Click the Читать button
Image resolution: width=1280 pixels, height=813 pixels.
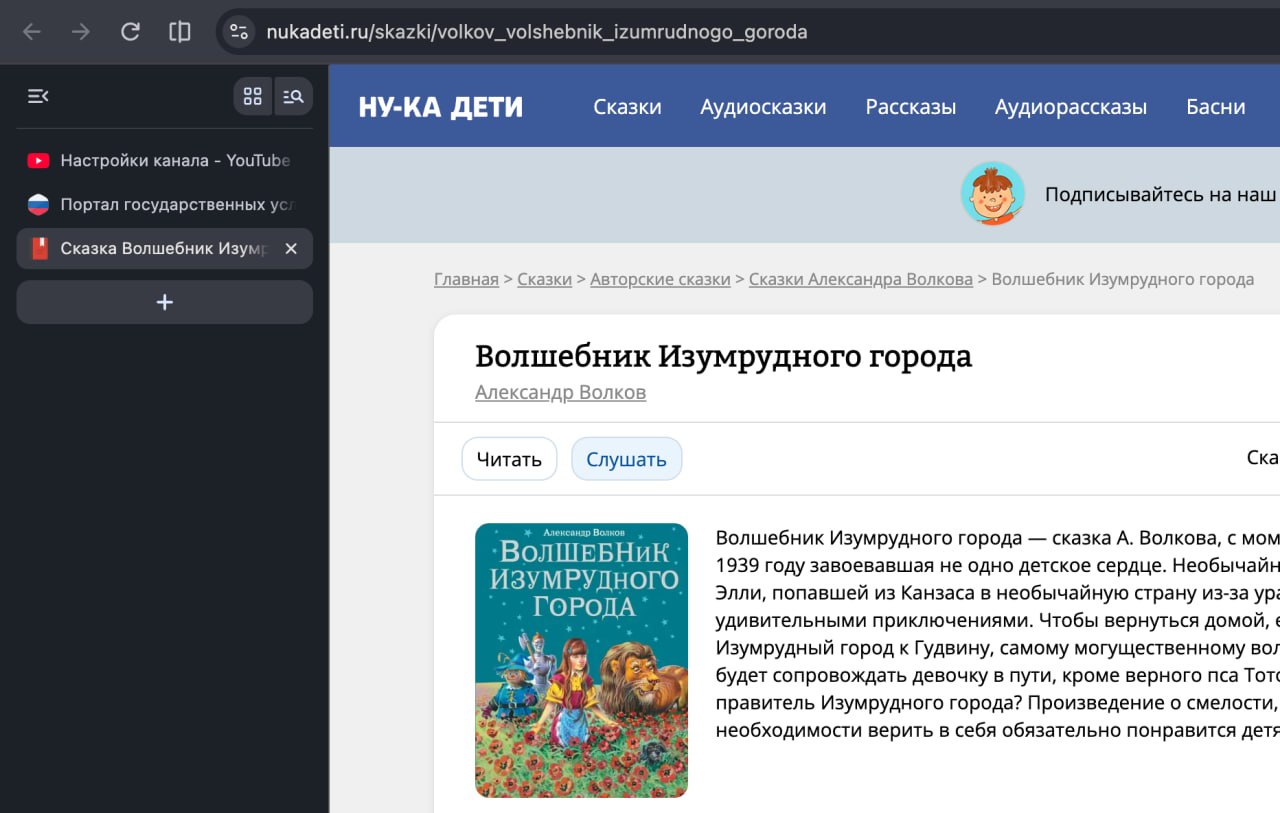[509, 459]
